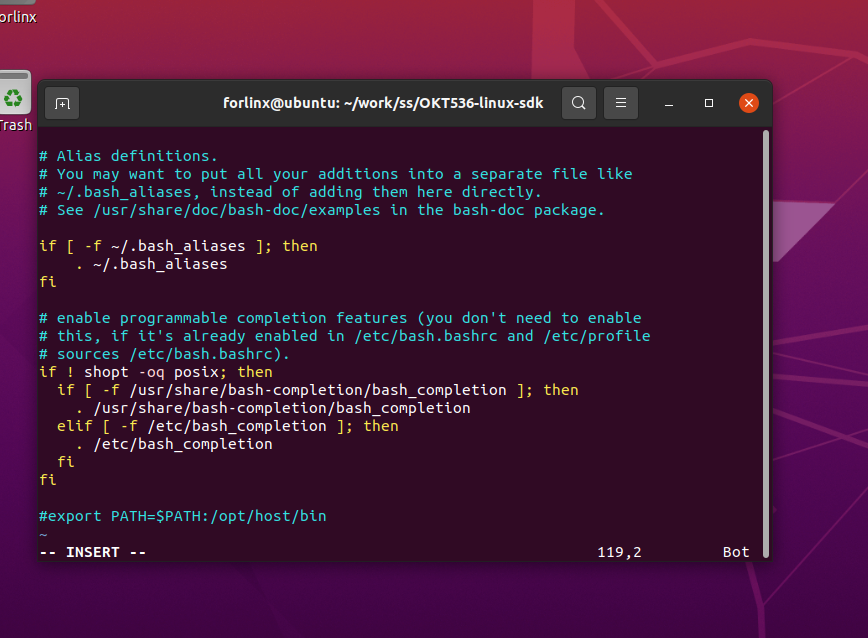This screenshot has height=638, width=868.
Task: Open the terminal hamburger menu
Action: tap(621, 103)
